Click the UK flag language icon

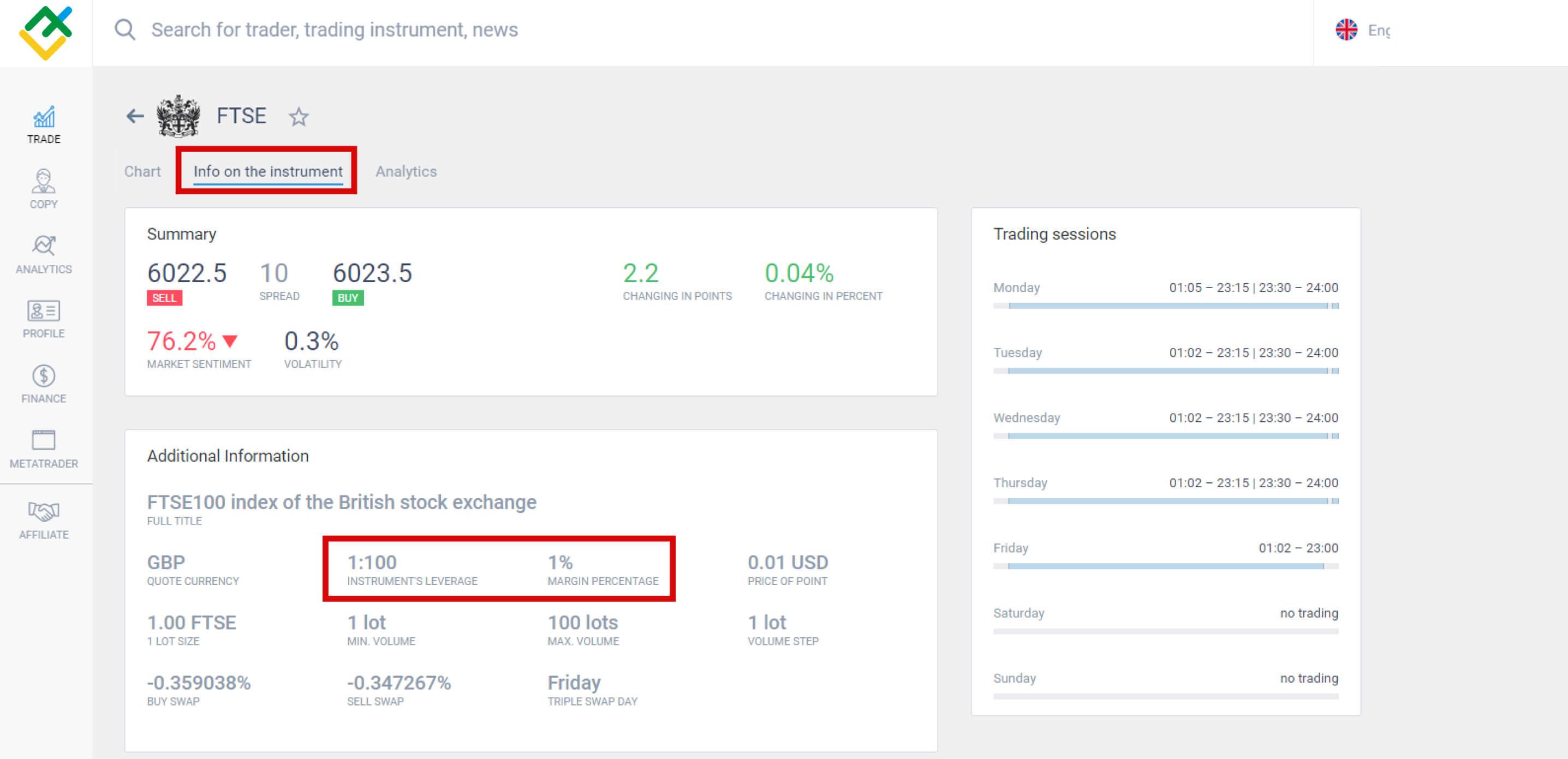[1346, 30]
